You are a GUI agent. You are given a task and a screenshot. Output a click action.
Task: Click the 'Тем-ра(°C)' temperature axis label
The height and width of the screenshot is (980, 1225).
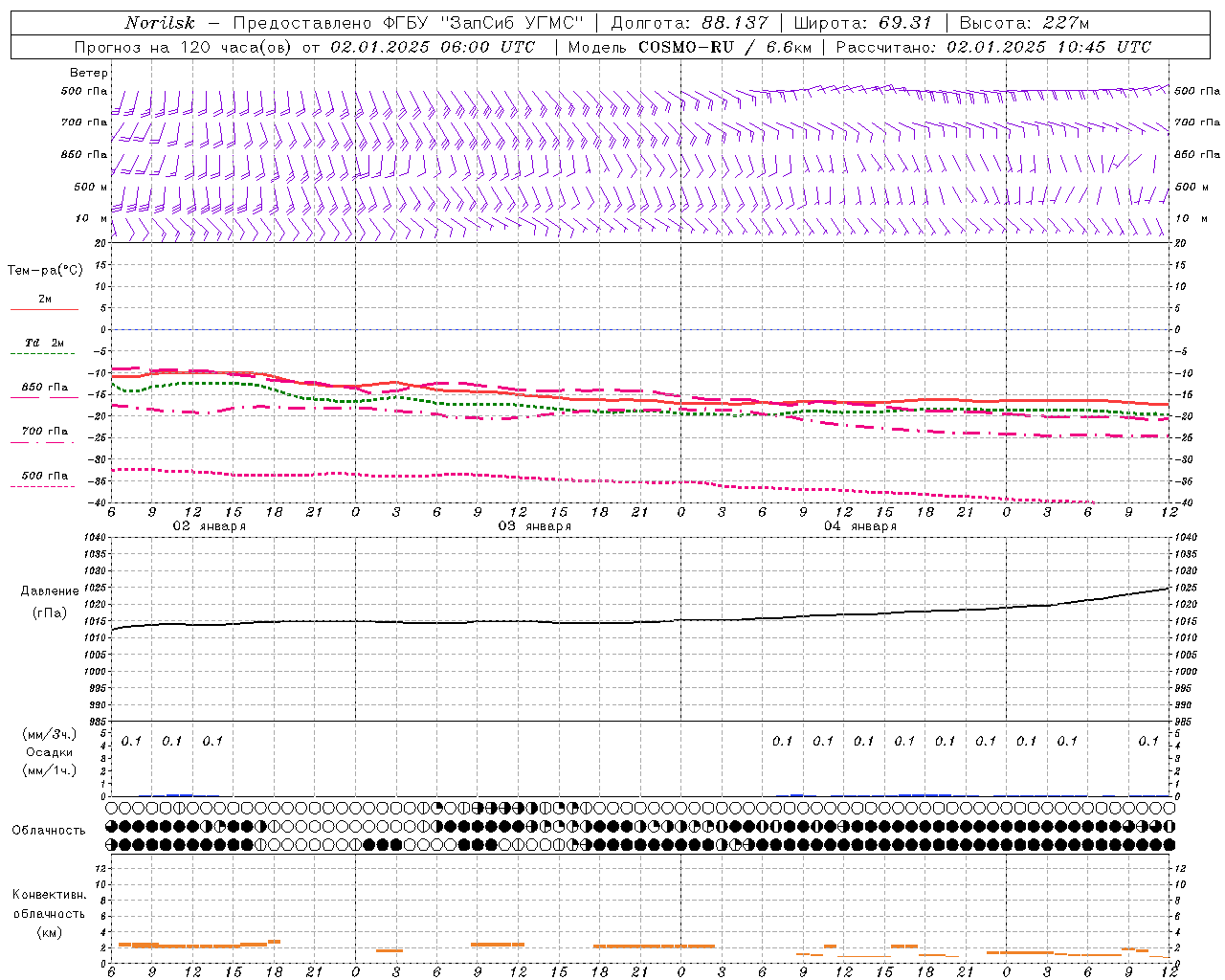click(45, 271)
